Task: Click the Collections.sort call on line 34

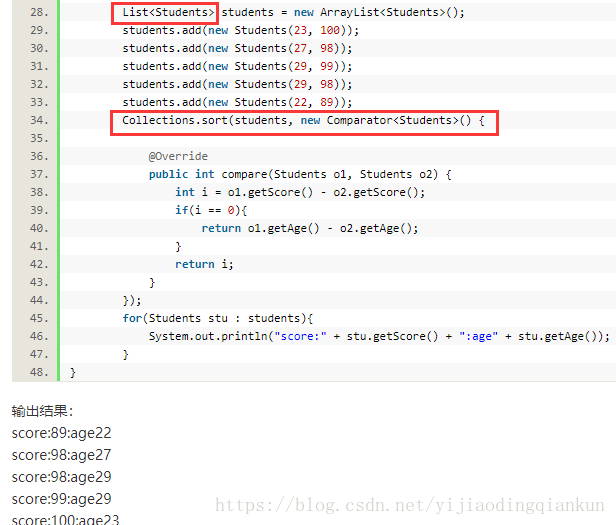Action: 303,121
